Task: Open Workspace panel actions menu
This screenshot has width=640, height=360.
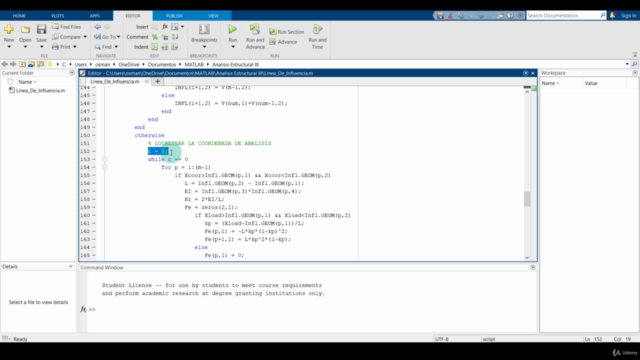Action: click(635, 73)
